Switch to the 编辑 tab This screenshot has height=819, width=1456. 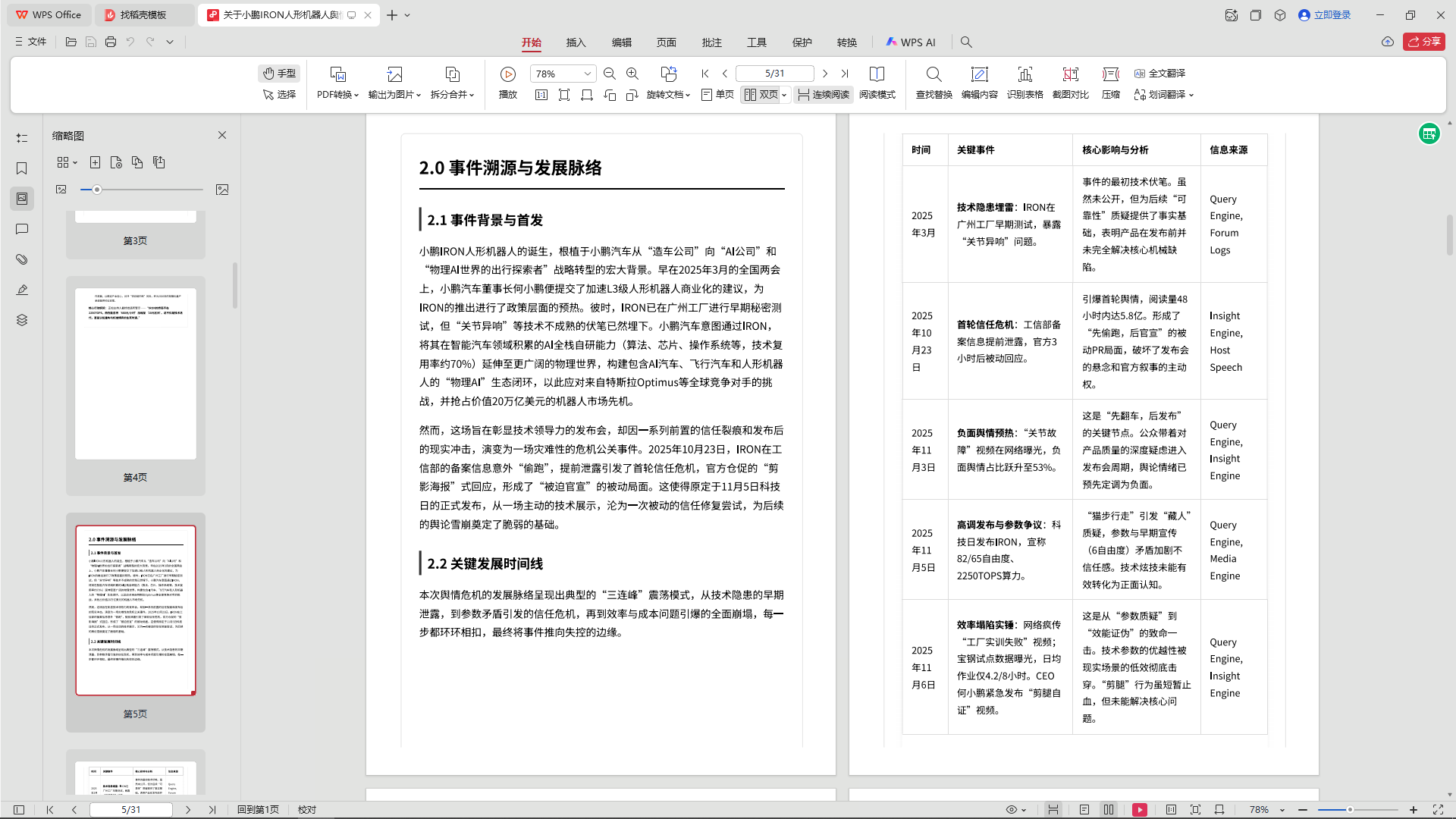click(x=622, y=42)
